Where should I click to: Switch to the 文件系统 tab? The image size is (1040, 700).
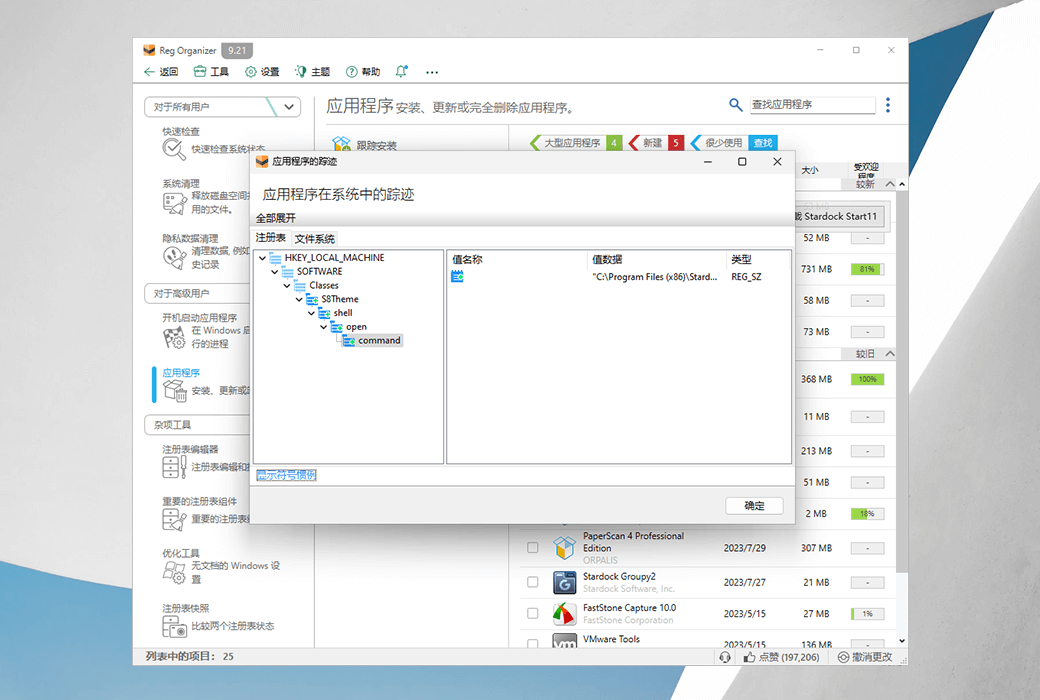[314, 237]
